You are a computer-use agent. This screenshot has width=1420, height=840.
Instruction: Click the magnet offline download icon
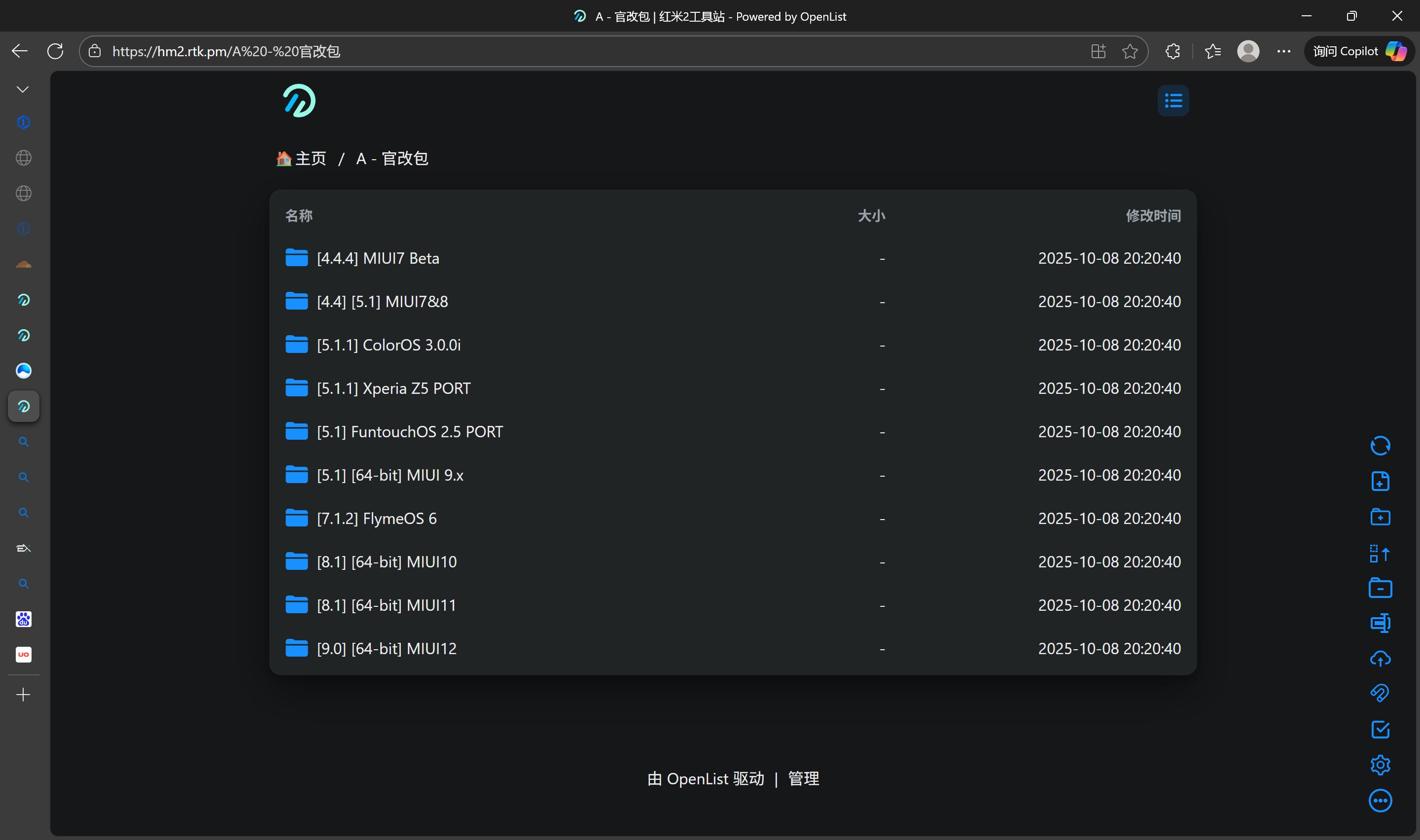tap(1380, 694)
